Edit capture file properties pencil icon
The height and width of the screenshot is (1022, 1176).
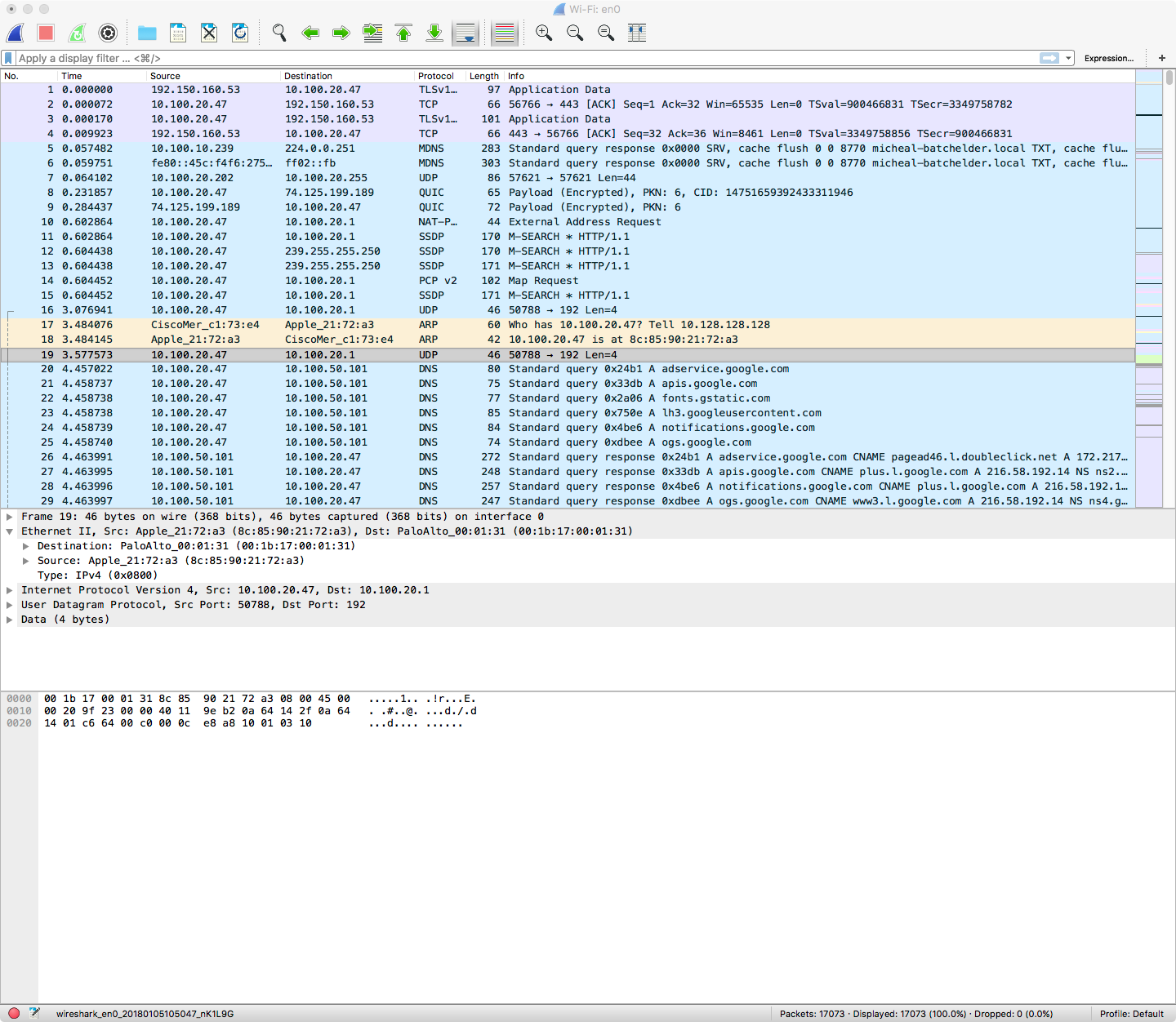pos(34,1013)
